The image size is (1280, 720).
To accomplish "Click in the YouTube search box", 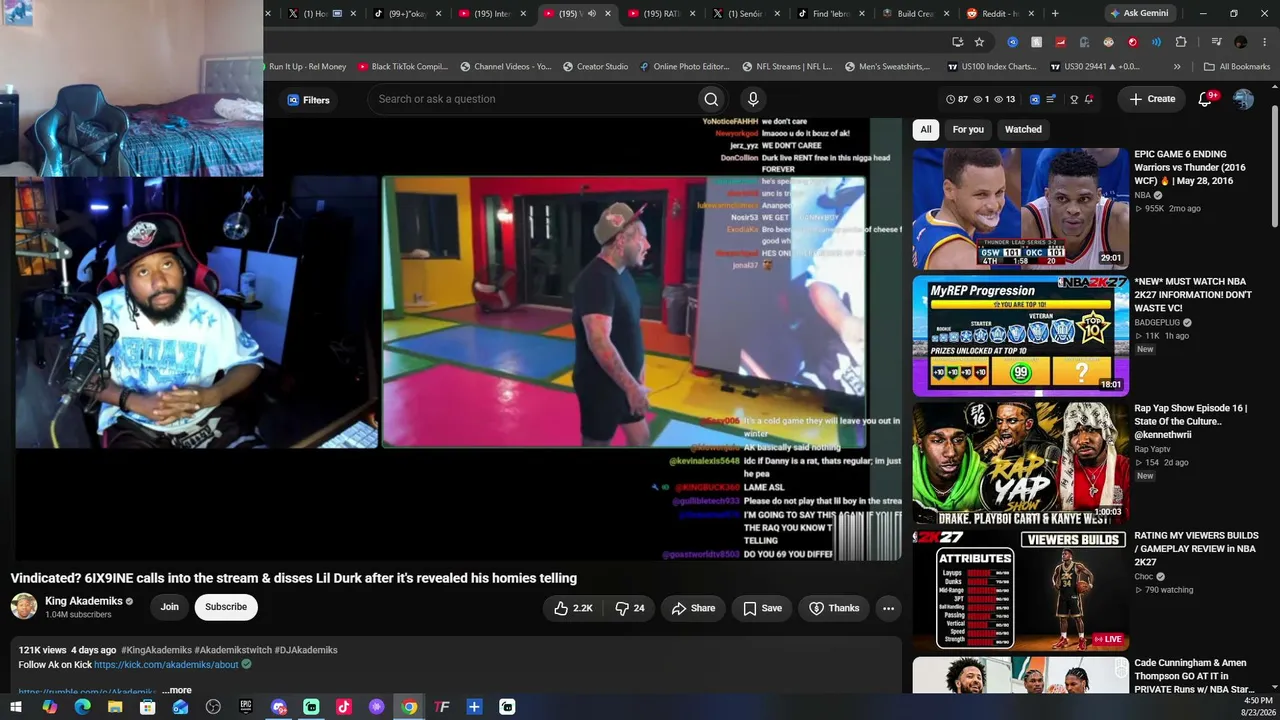I will pyautogui.click(x=533, y=99).
